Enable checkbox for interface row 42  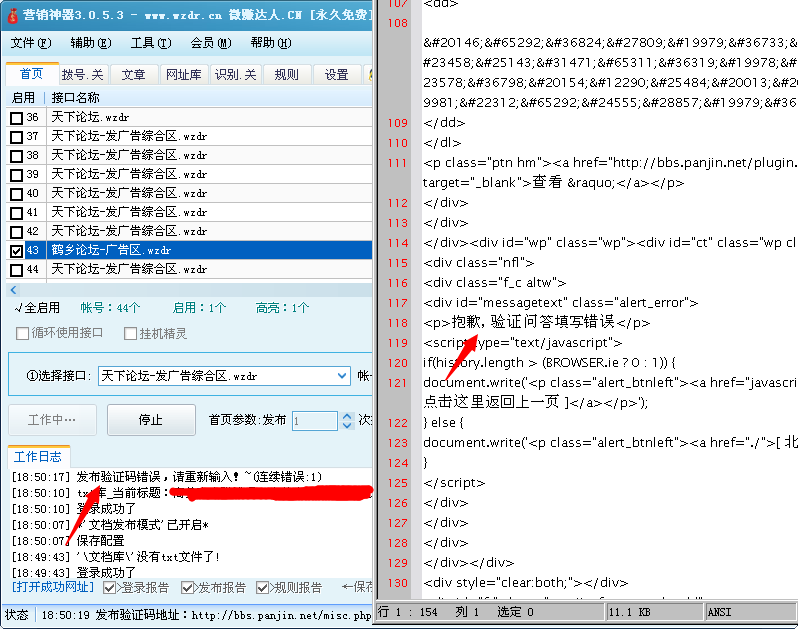tap(16, 232)
